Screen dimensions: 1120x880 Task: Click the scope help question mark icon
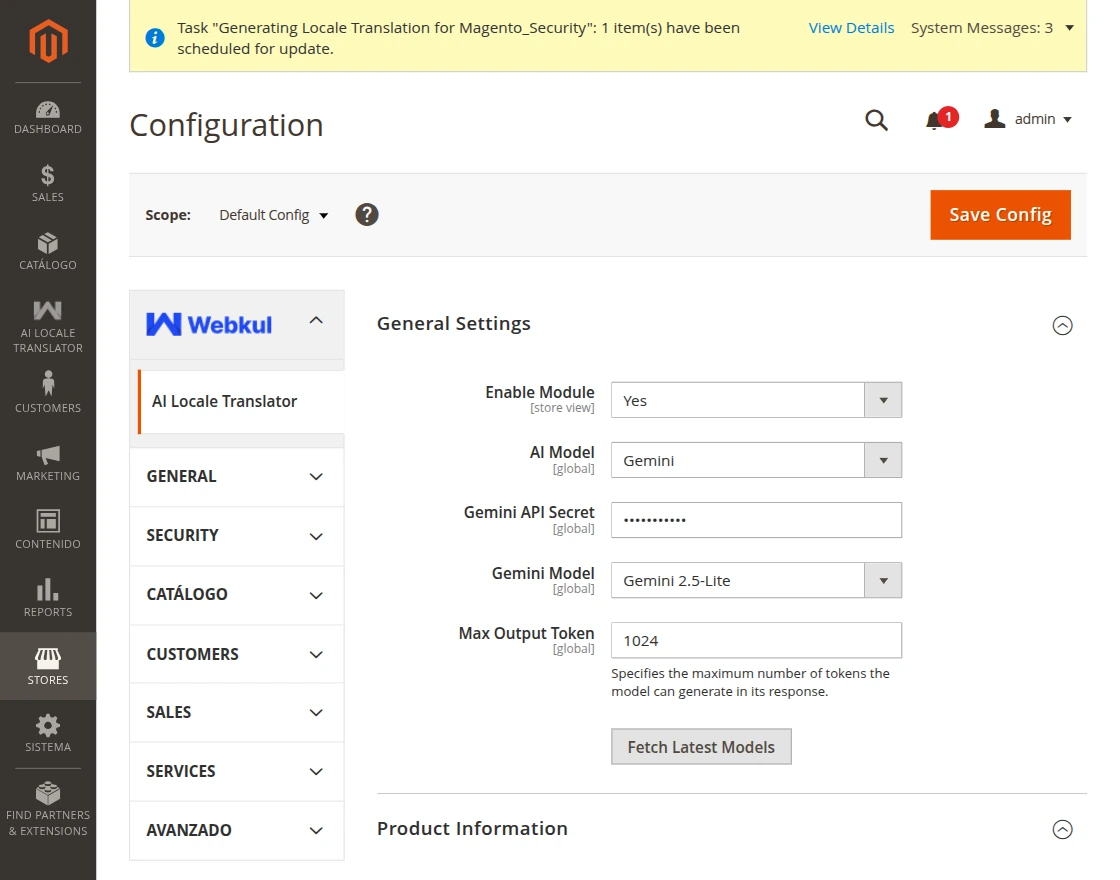(367, 215)
